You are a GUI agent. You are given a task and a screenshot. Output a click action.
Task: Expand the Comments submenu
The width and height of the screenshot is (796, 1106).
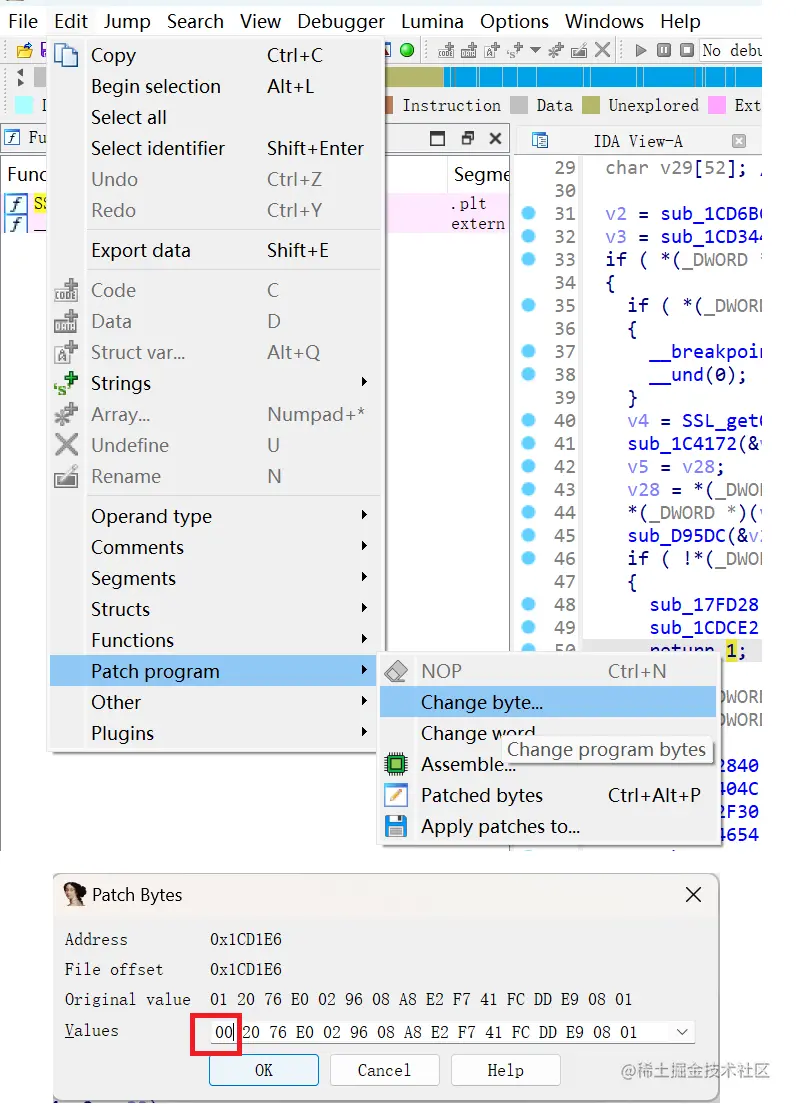click(x=216, y=547)
